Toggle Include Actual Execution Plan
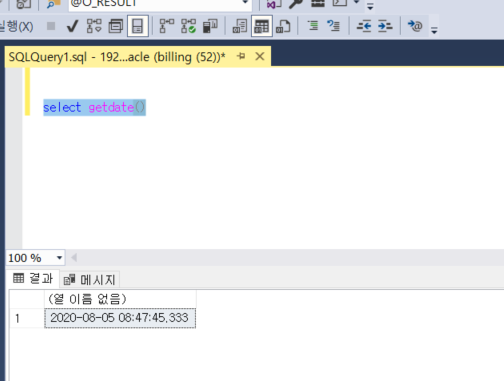Screen dimensions: 504x381 [167, 26]
